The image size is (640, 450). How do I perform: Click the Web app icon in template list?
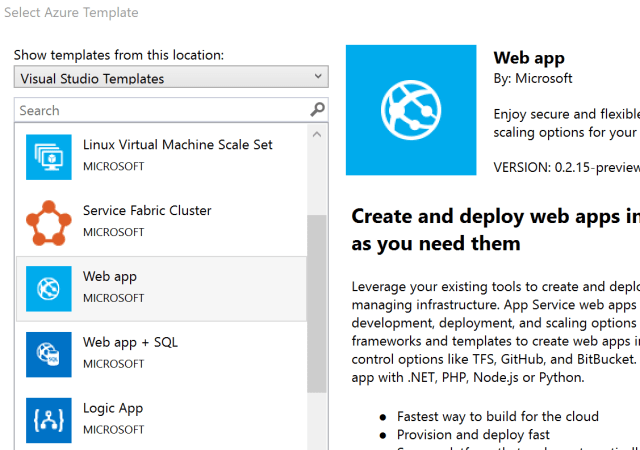(49, 288)
